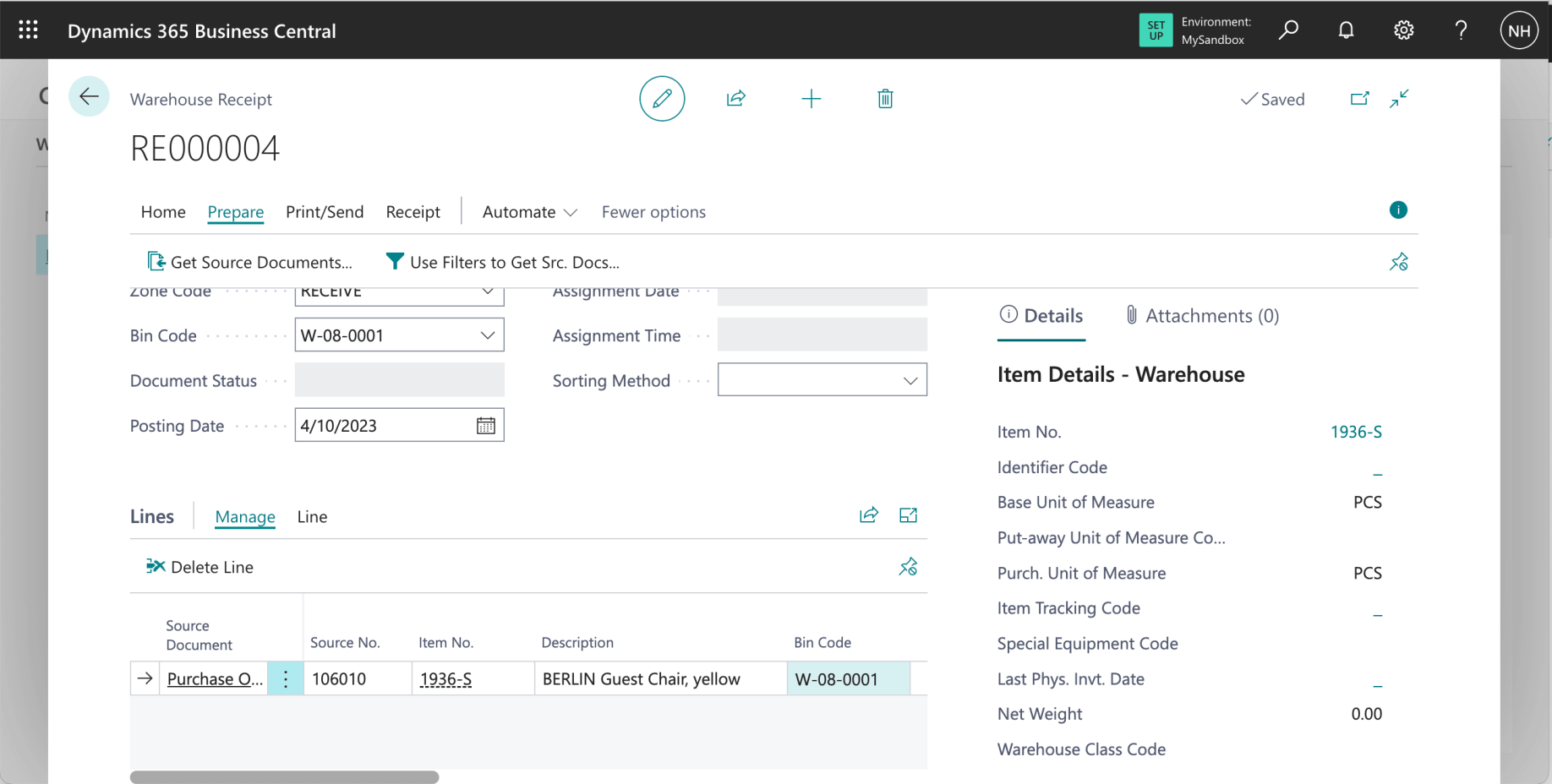Screen dimensions: 1552x784
Task: Pin the Prepare action bar
Action: tap(1399, 262)
